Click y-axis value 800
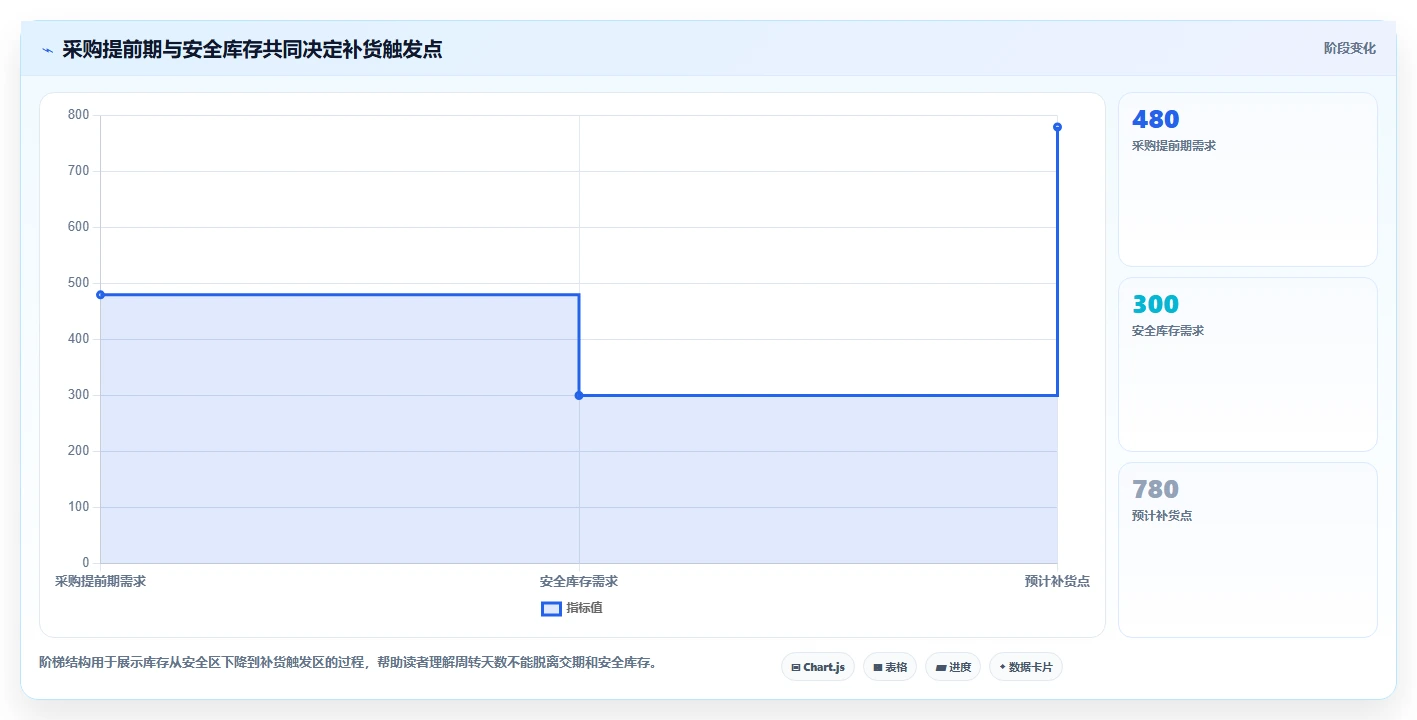 [79, 115]
